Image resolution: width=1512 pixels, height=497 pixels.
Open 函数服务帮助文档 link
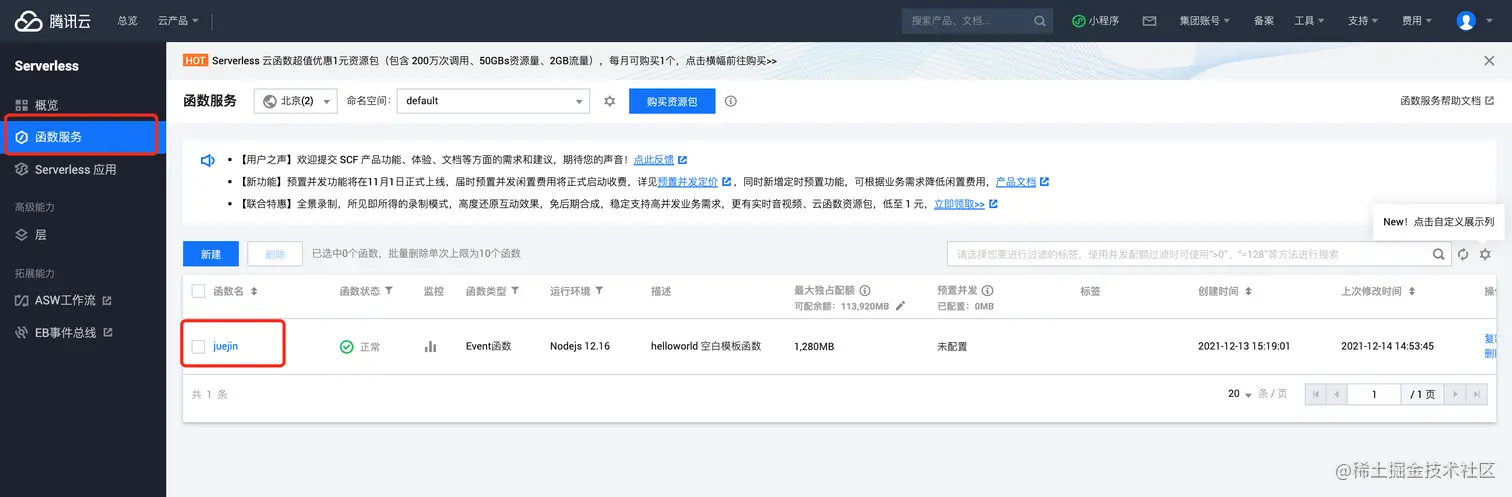(x=1447, y=101)
